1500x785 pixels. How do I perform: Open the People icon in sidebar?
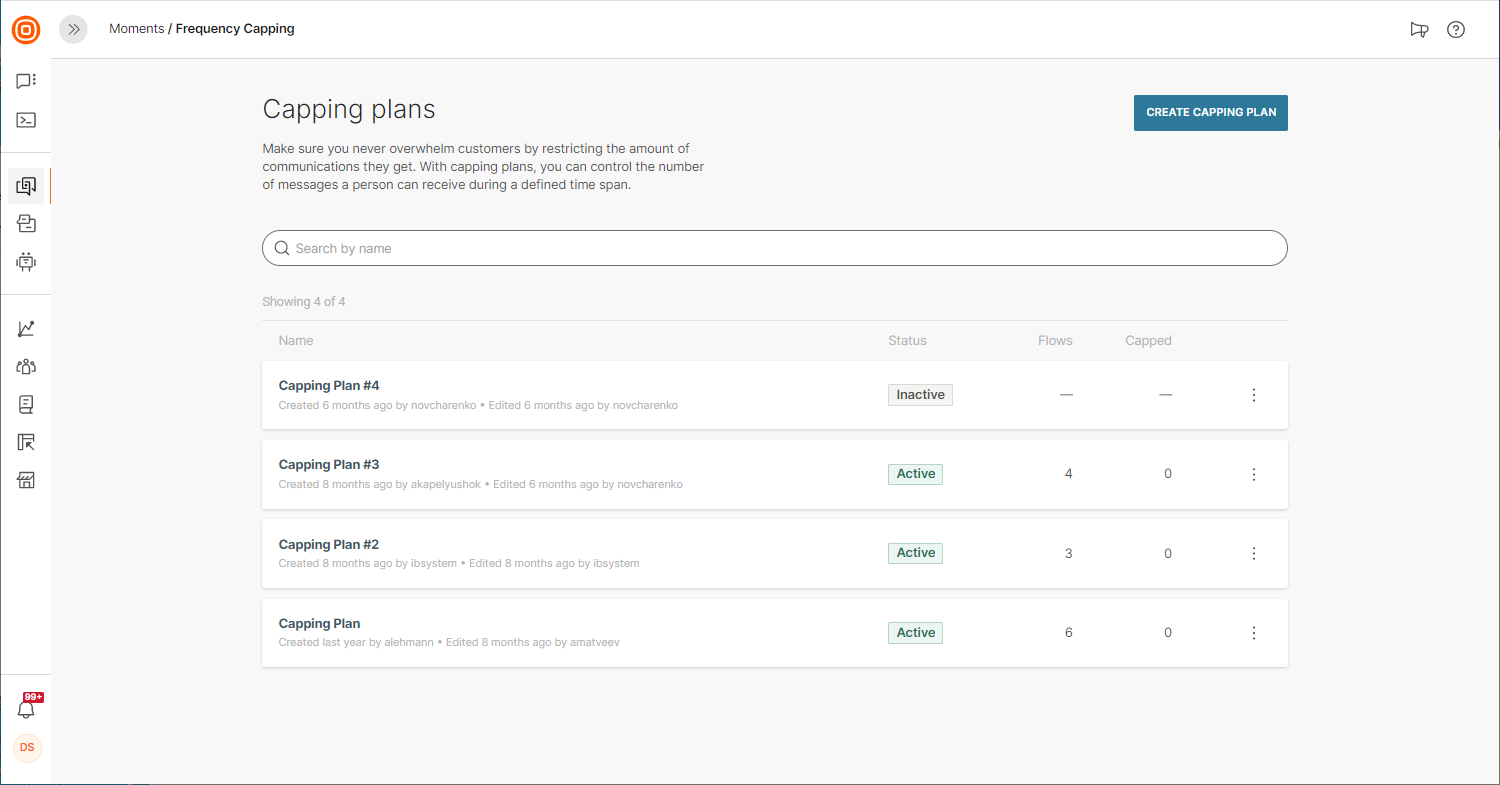pyautogui.click(x=26, y=367)
